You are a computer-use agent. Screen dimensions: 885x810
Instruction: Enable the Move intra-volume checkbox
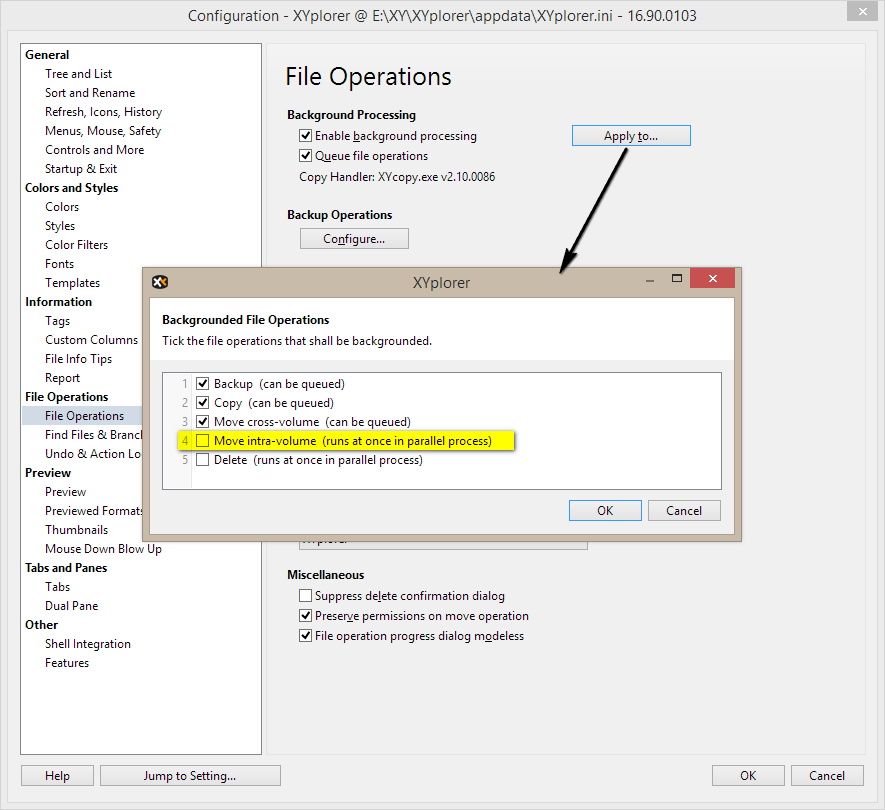tap(203, 441)
